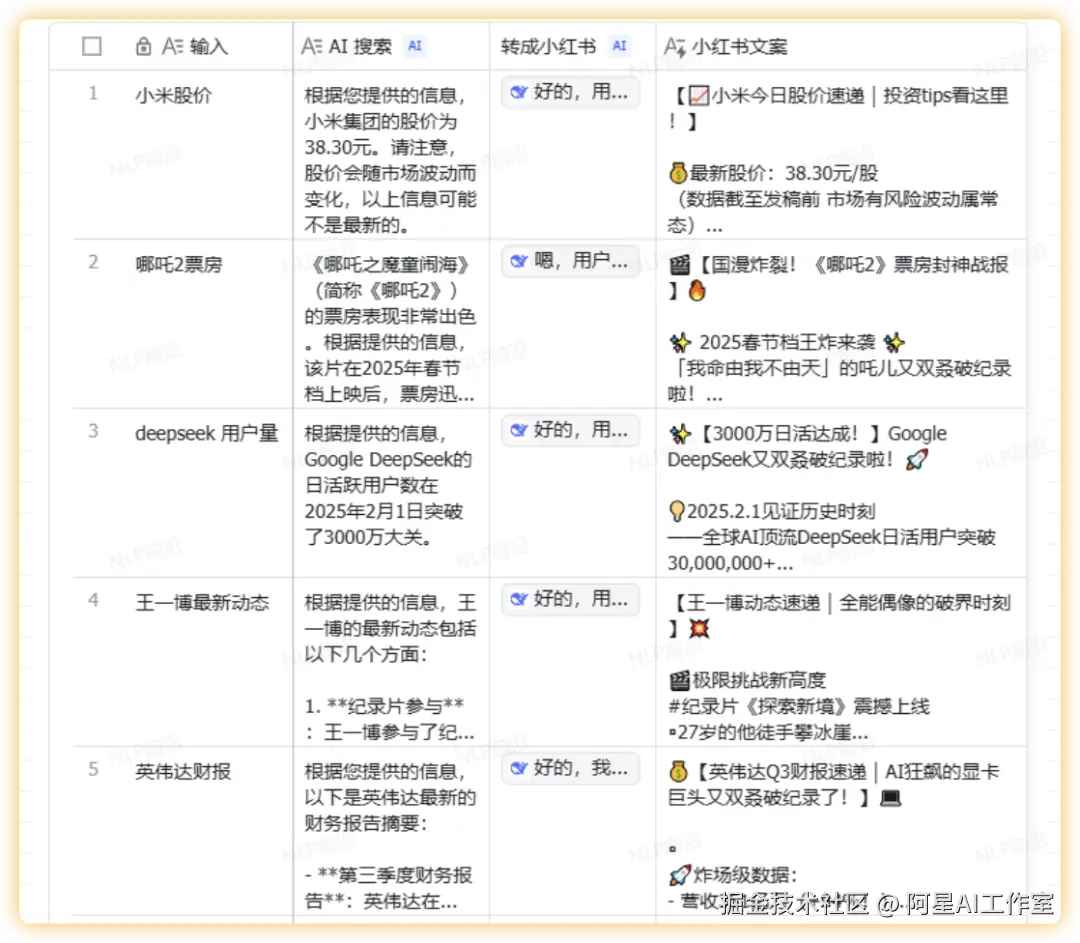Viewport: 1080px width, 943px height.
Task: Click the whale icon in row 1's 转成小红书 chip
Action: 519,92
